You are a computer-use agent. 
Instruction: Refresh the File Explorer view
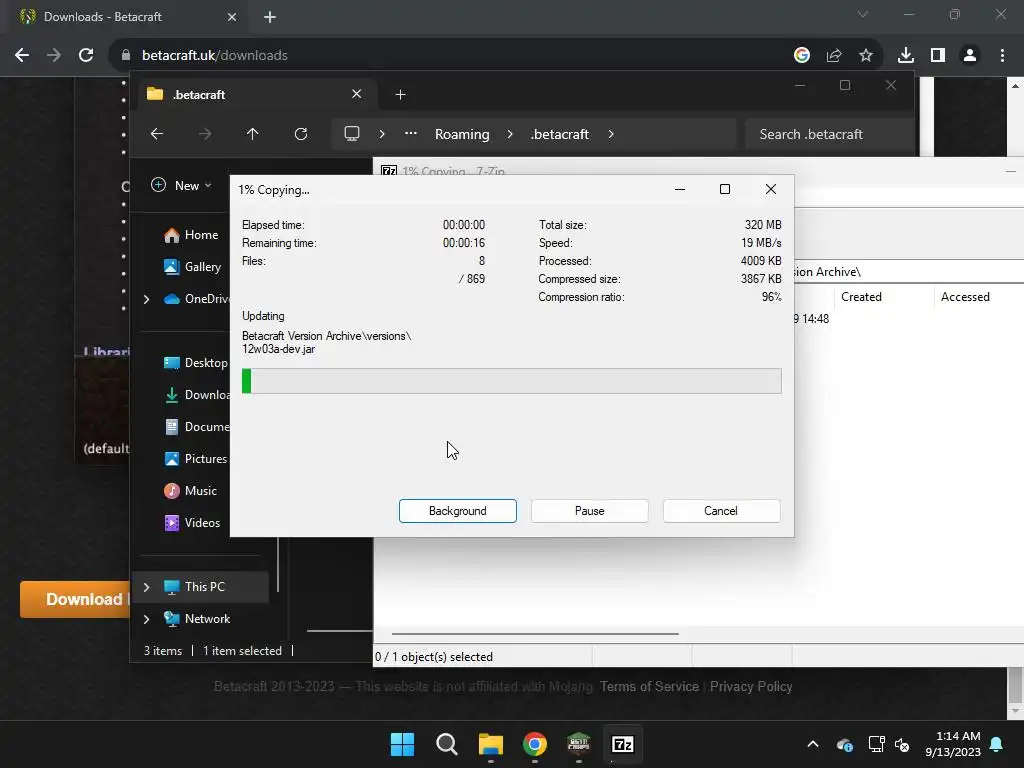(301, 134)
